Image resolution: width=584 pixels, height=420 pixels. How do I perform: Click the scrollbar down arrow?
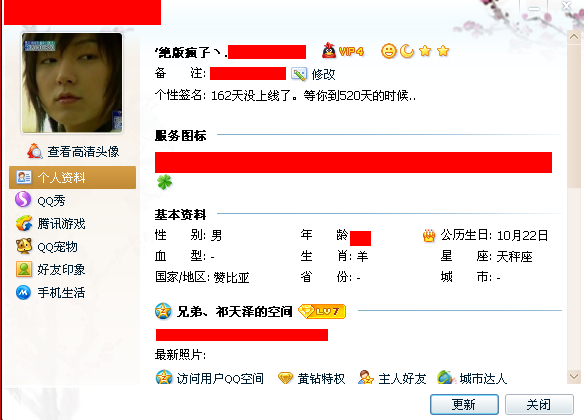pos(574,376)
